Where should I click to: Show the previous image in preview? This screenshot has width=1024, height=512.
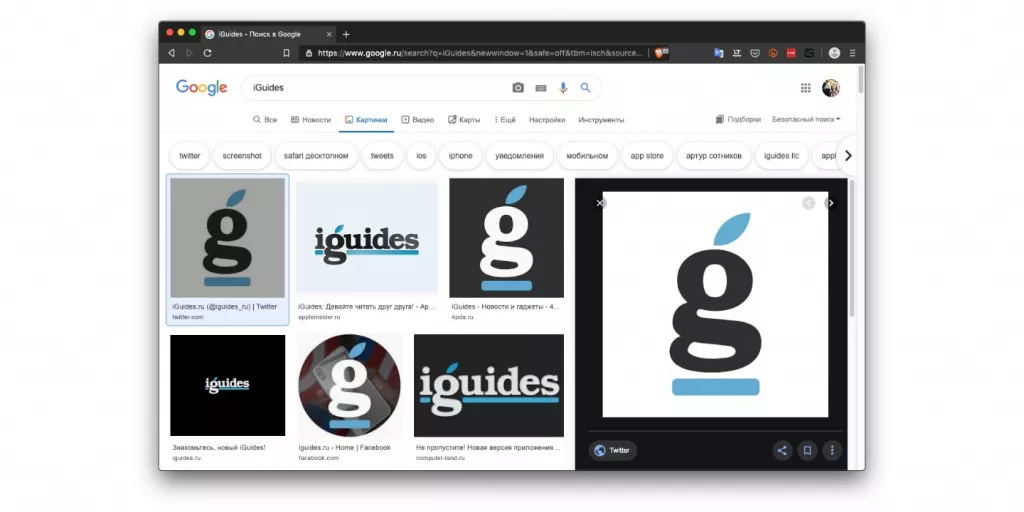click(808, 203)
